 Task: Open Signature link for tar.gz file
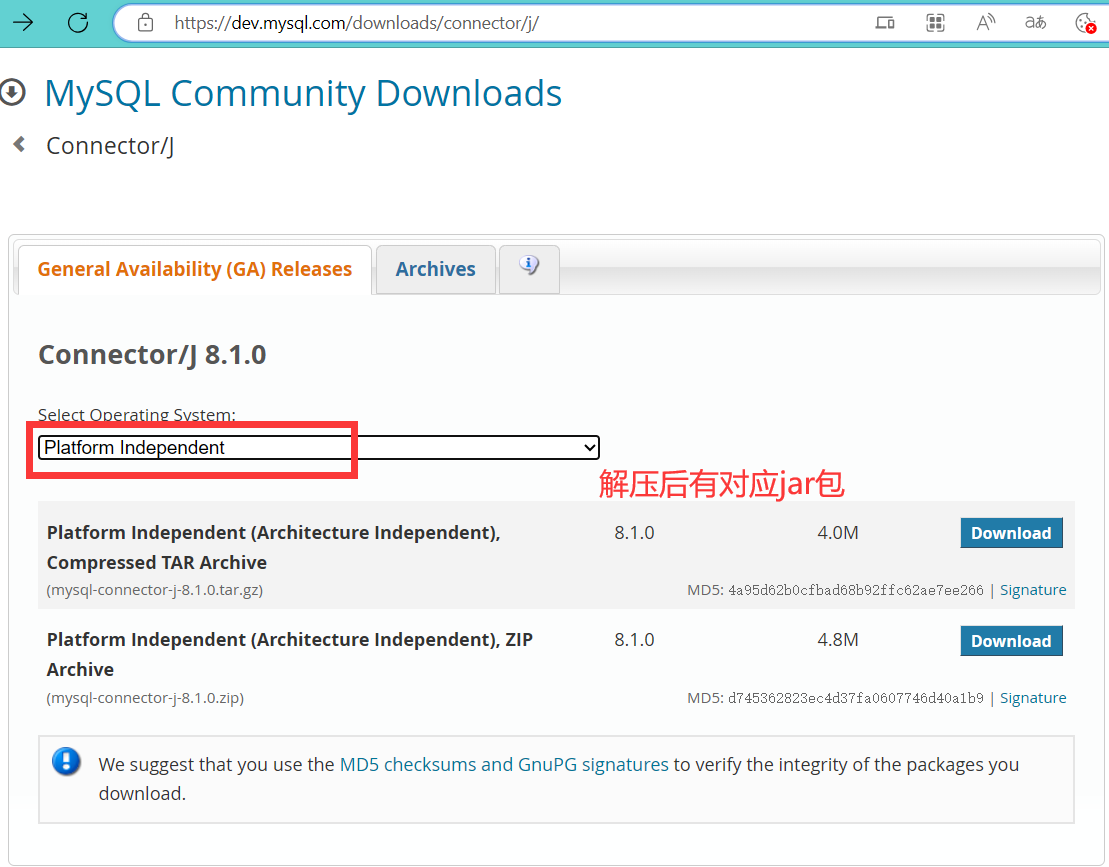[1033, 590]
